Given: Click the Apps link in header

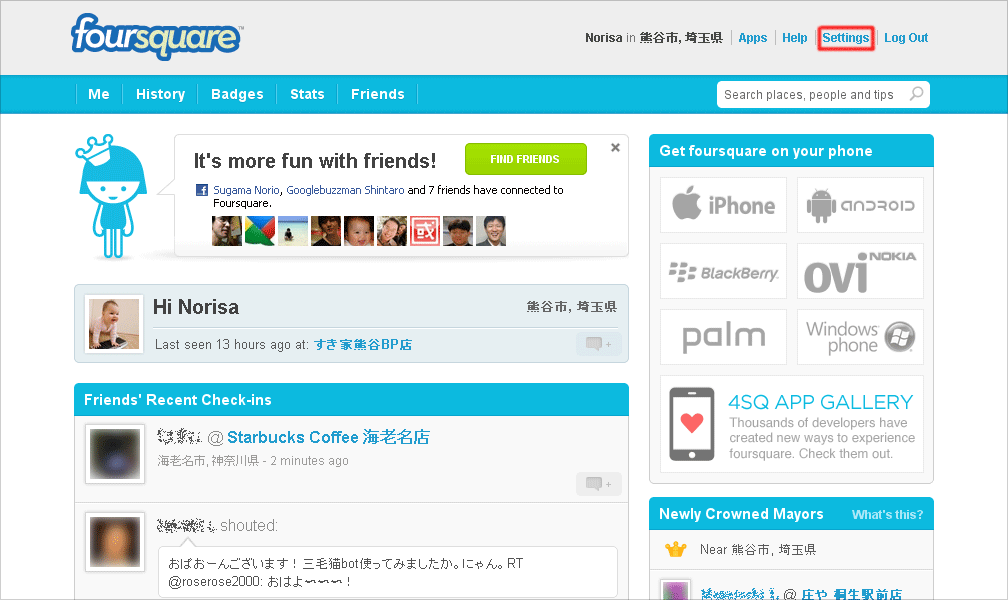Looking at the screenshot, I should [x=753, y=38].
